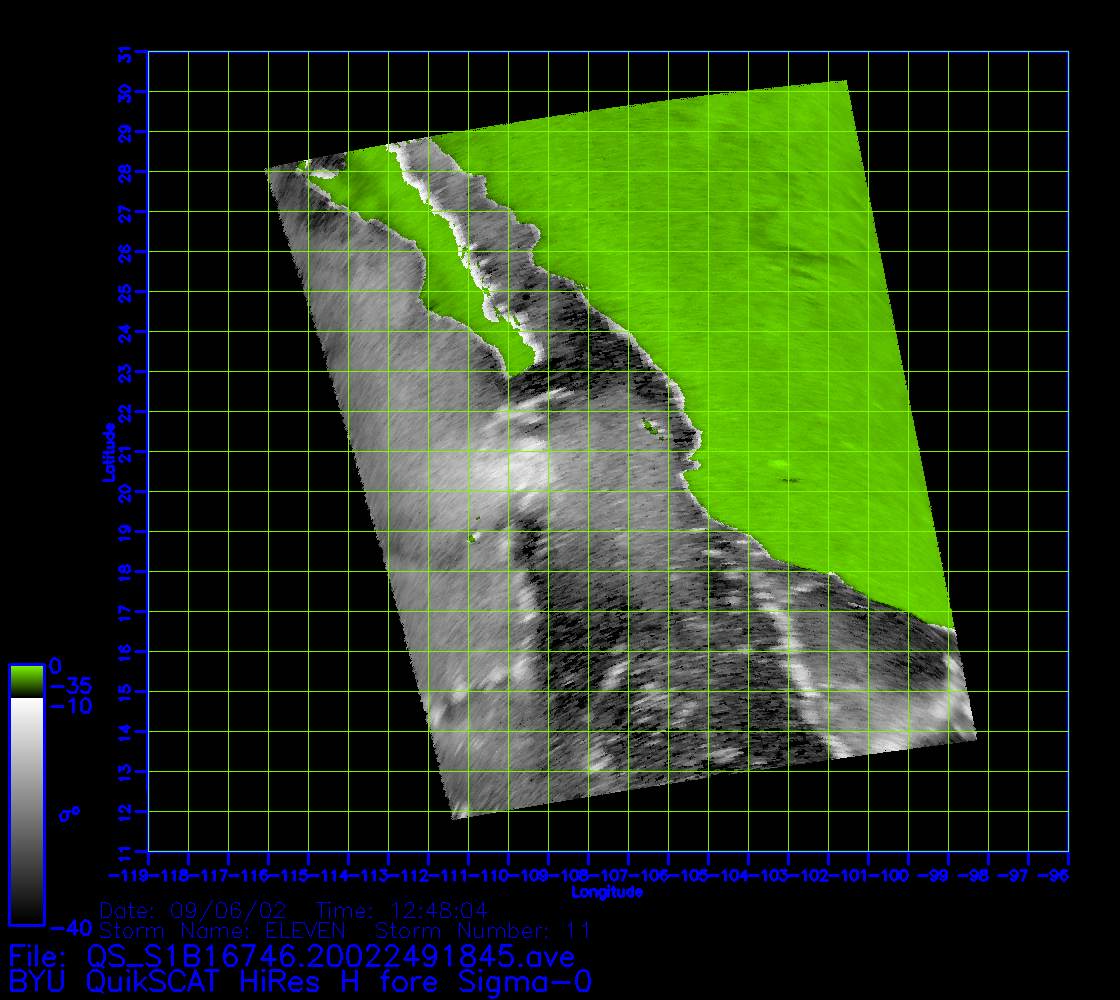Select the "Storm Name: ELEVEN" label
The height and width of the screenshot is (1000, 1120).
pos(222,931)
